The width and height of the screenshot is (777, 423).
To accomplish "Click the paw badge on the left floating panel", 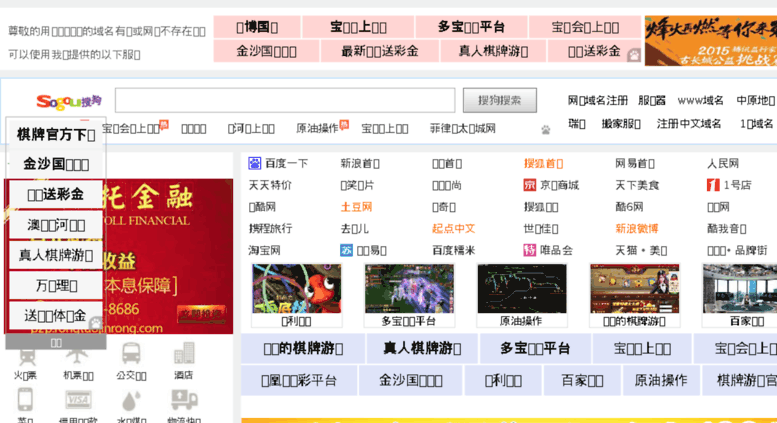I will [x=96, y=323].
